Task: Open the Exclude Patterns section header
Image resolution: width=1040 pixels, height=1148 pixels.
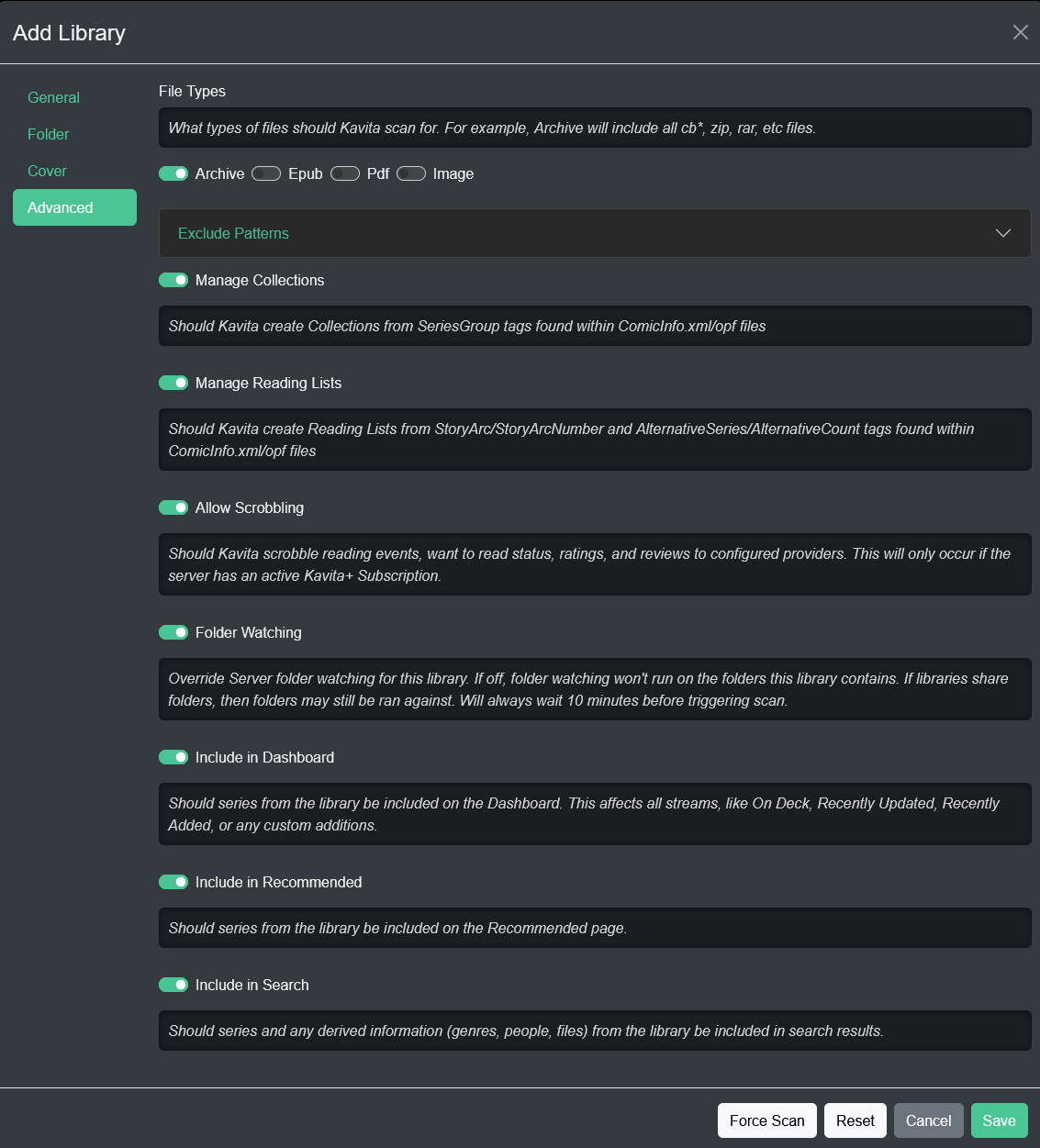Action: tap(233, 234)
